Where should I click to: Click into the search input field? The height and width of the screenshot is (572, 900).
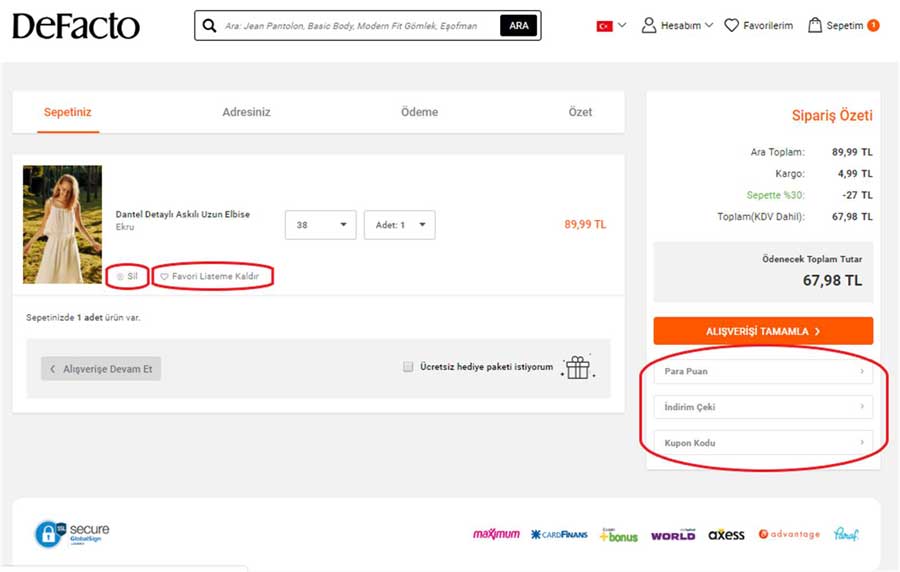(351, 26)
